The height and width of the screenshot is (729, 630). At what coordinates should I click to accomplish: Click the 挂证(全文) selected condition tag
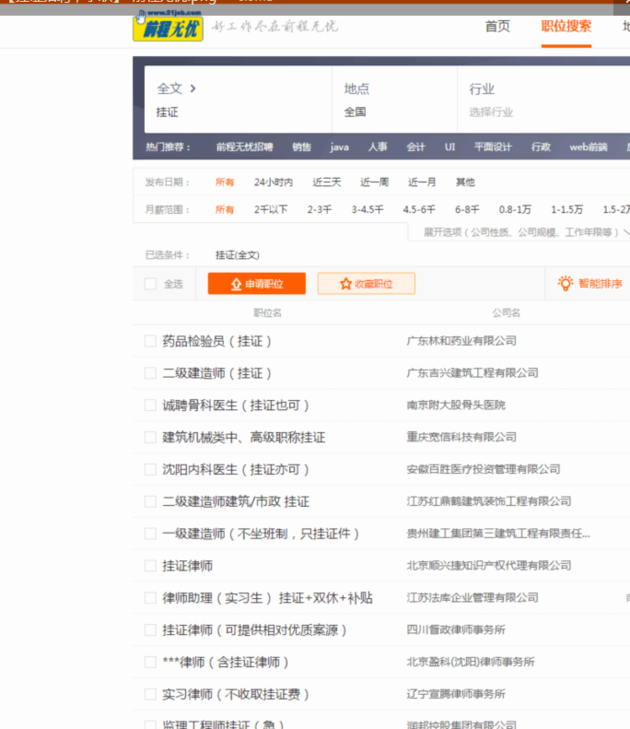click(237, 255)
